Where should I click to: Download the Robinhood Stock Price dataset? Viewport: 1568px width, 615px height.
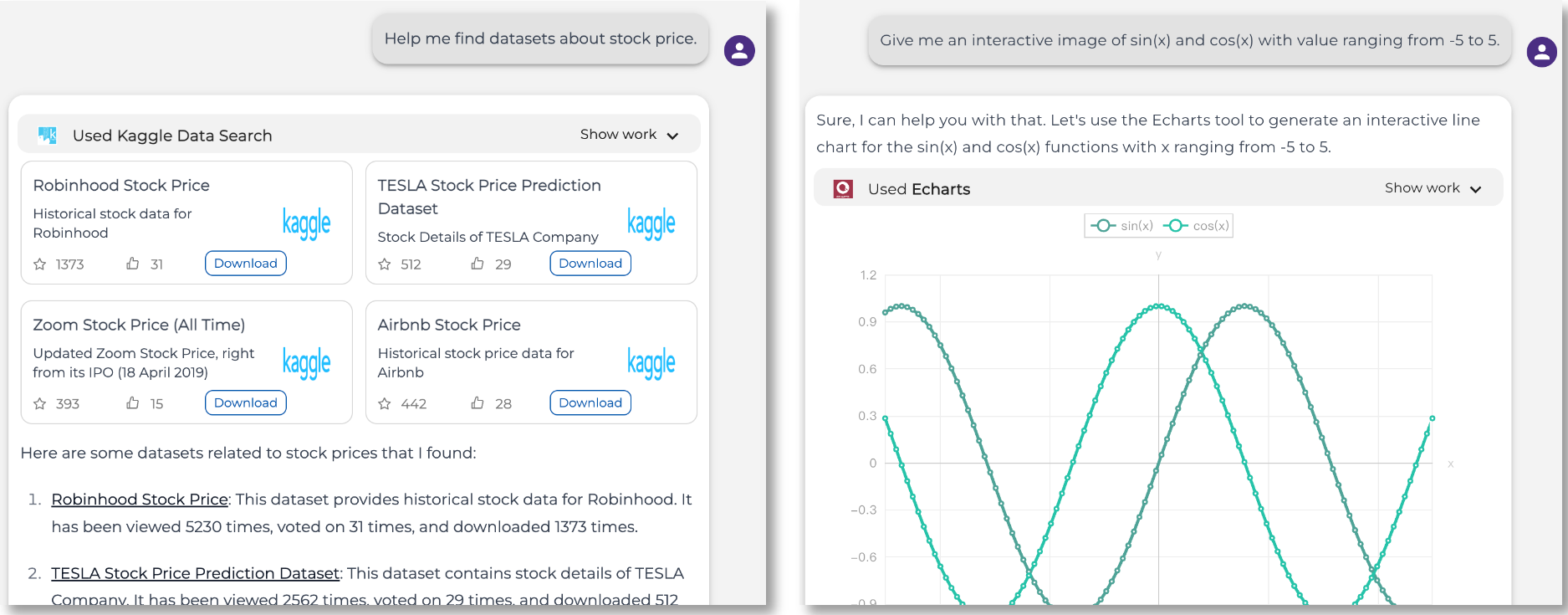click(246, 264)
